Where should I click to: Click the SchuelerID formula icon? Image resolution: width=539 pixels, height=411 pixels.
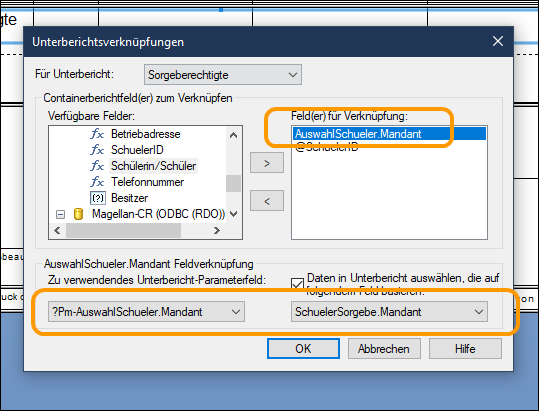tap(97, 150)
